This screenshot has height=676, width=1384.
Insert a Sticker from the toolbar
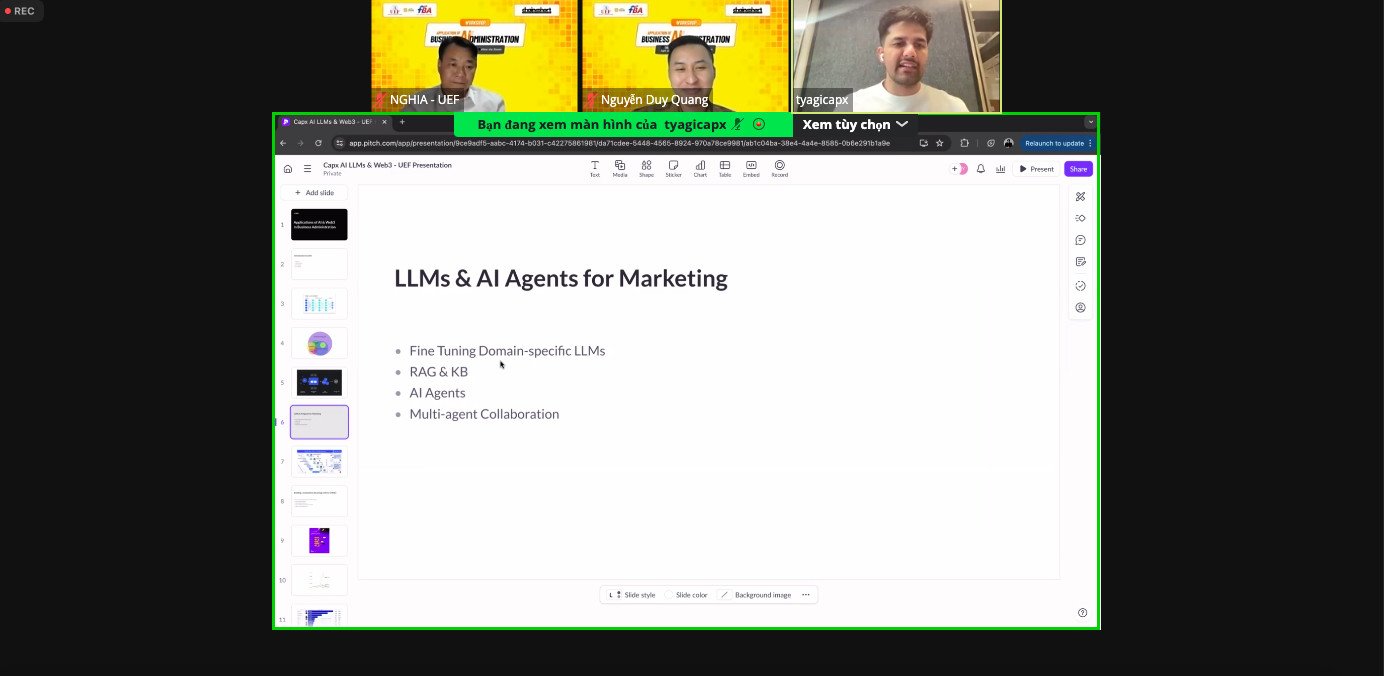pyautogui.click(x=673, y=168)
